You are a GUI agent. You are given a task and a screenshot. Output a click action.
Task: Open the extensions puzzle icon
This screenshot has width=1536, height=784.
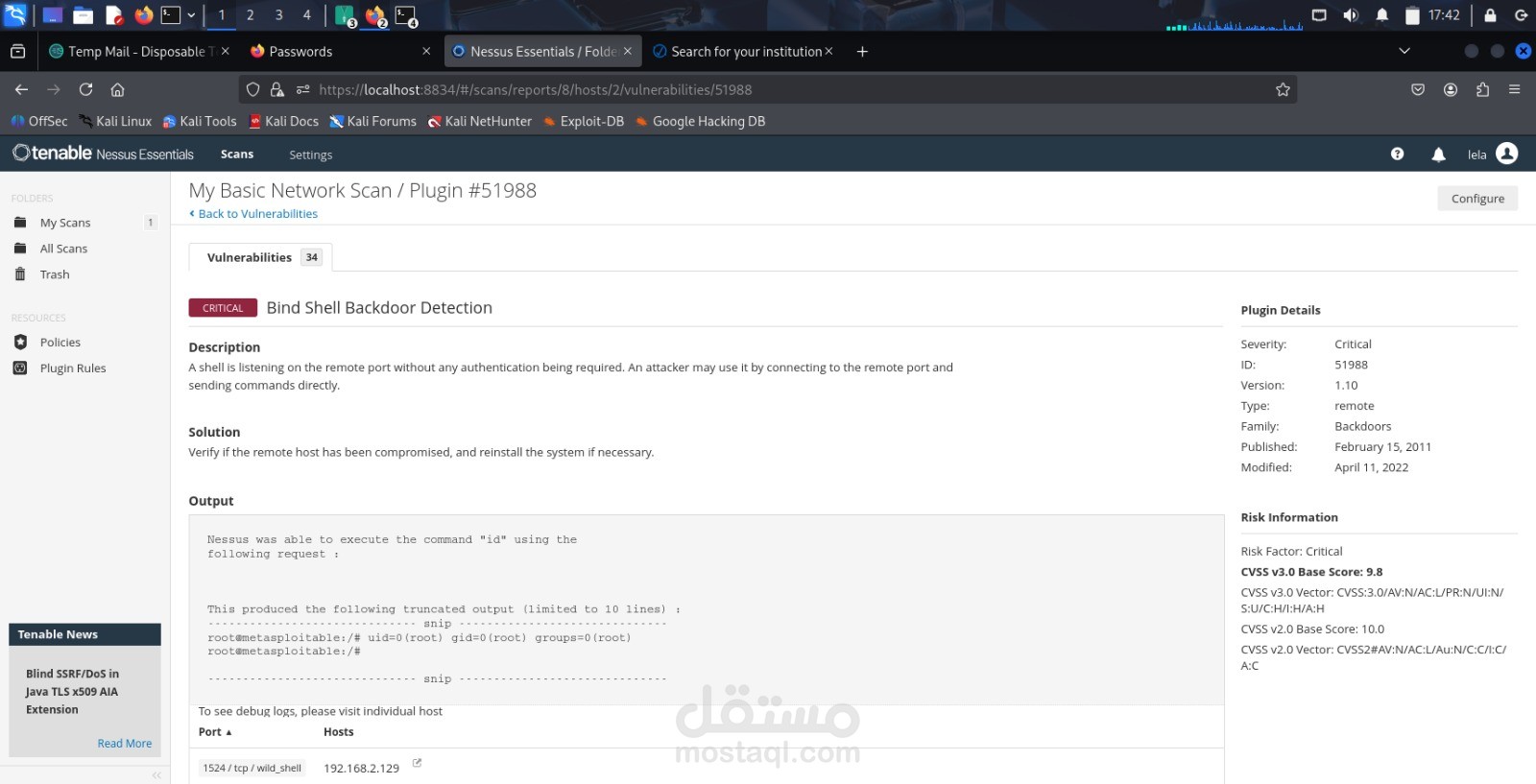[1482, 89]
